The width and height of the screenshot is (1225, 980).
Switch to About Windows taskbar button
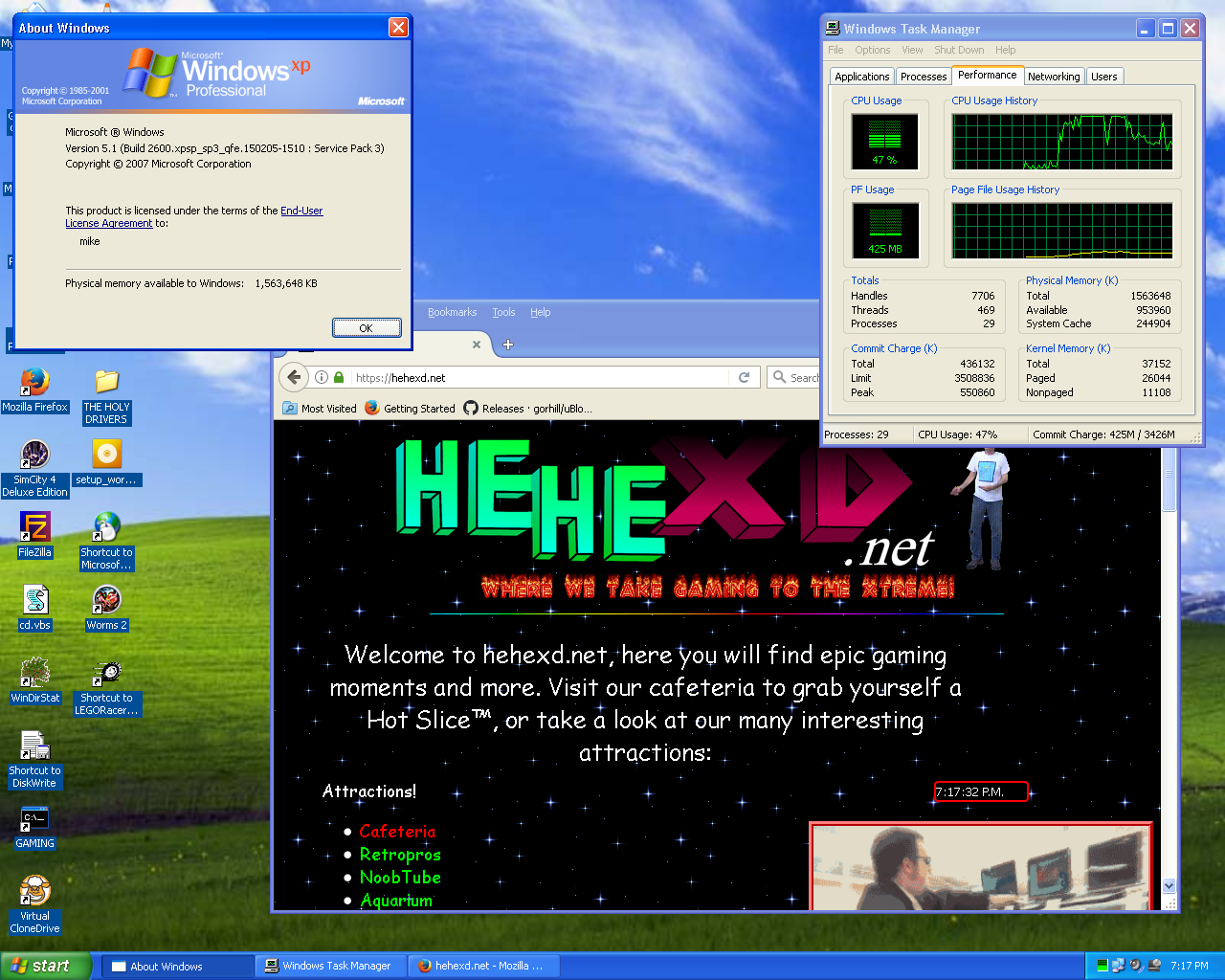178,966
